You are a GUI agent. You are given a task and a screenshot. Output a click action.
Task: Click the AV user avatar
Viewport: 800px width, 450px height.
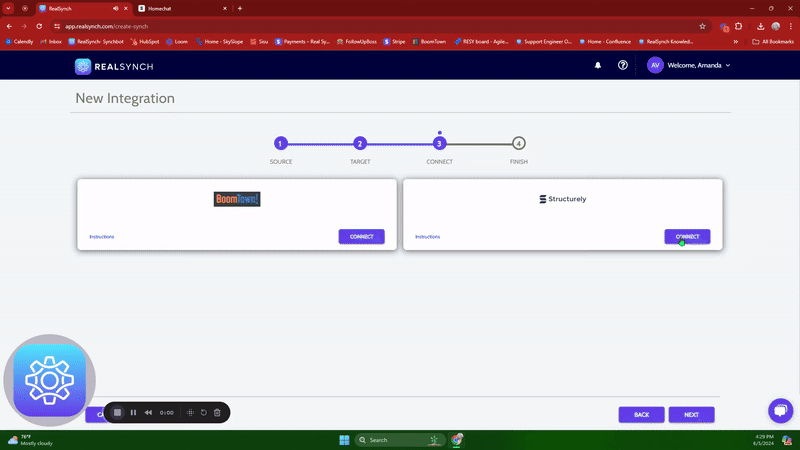click(655, 65)
